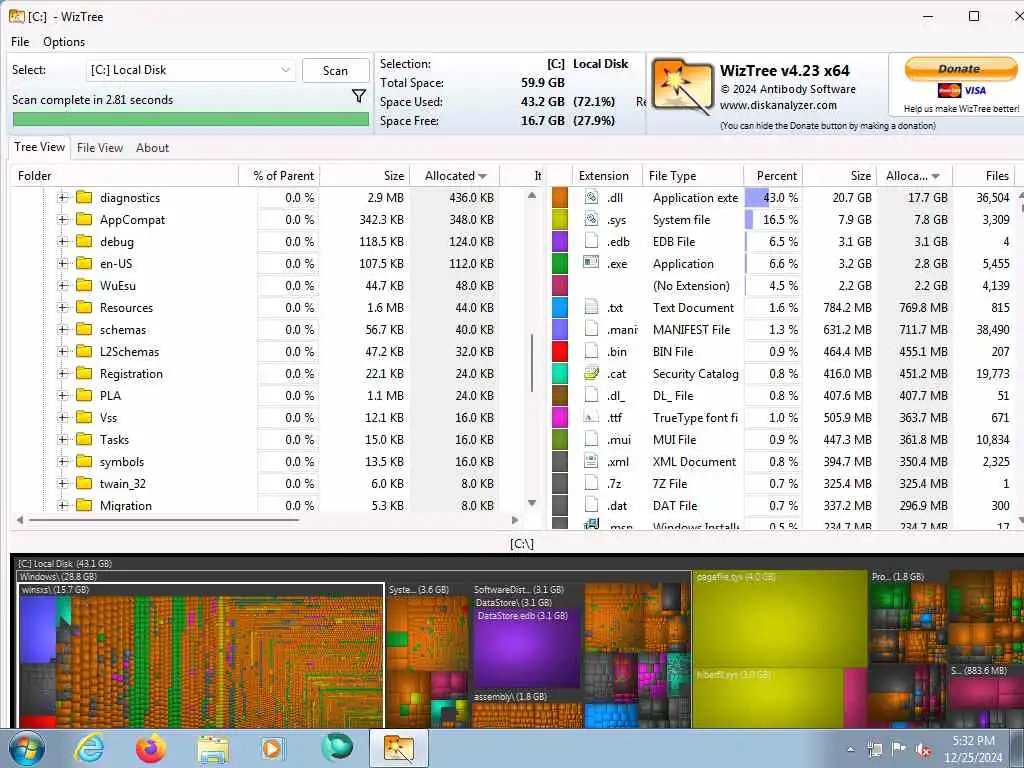Open the drive Select dropdown
Viewport: 1024px width, 768px height.
[x=191, y=70]
